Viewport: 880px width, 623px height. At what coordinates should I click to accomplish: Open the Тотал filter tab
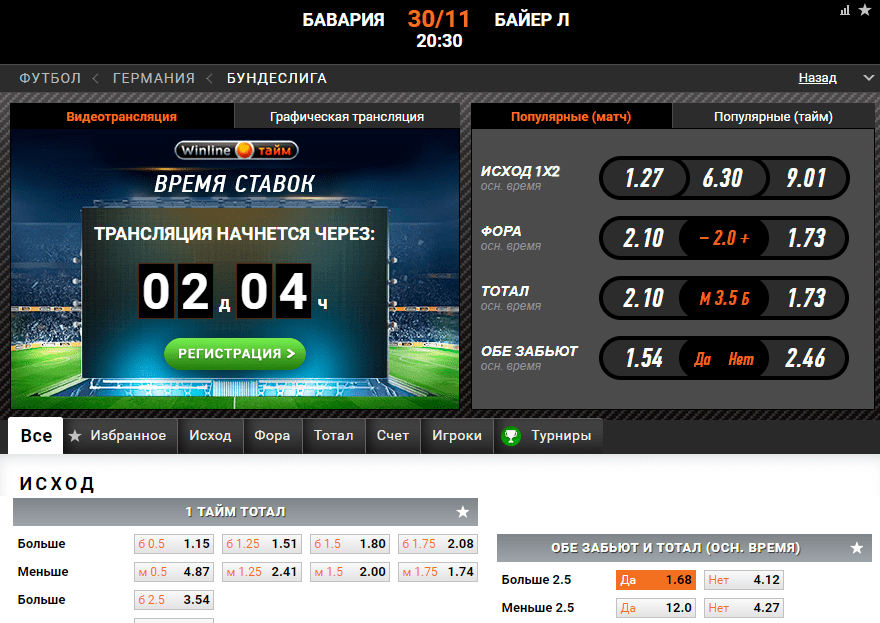[x=333, y=436]
